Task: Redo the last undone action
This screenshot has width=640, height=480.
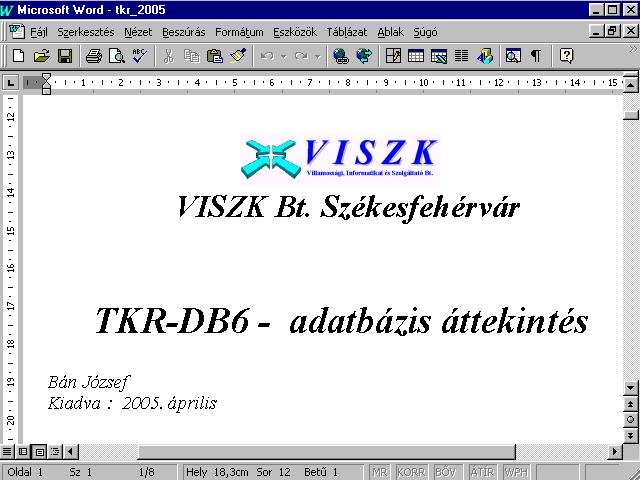Action: pos(301,56)
